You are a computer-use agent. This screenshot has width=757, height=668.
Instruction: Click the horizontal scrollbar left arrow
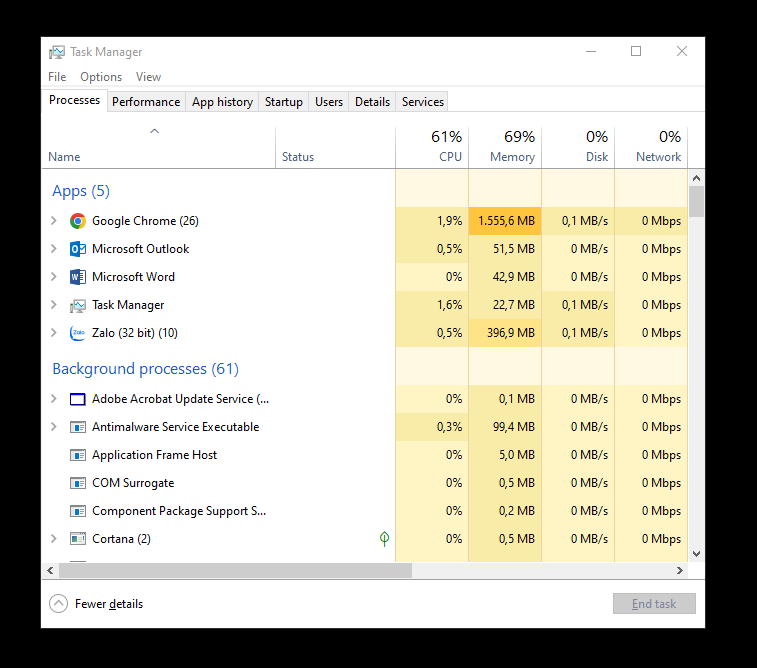point(50,570)
